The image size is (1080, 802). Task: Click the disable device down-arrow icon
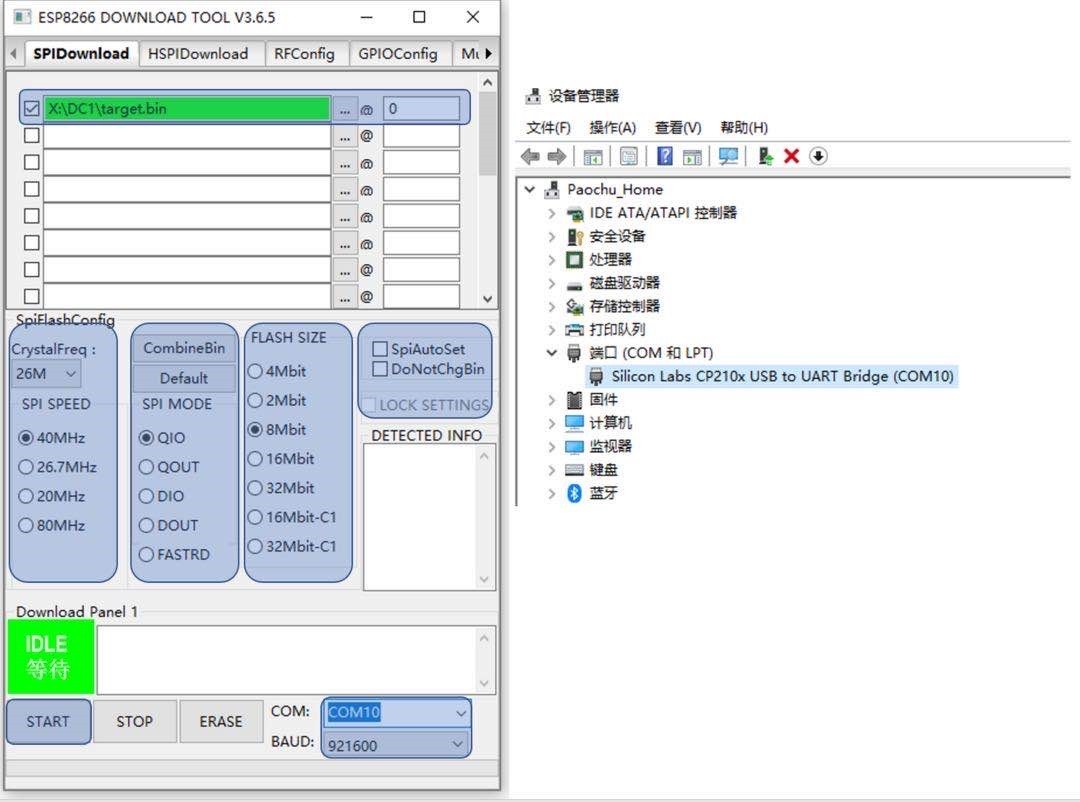(x=817, y=155)
